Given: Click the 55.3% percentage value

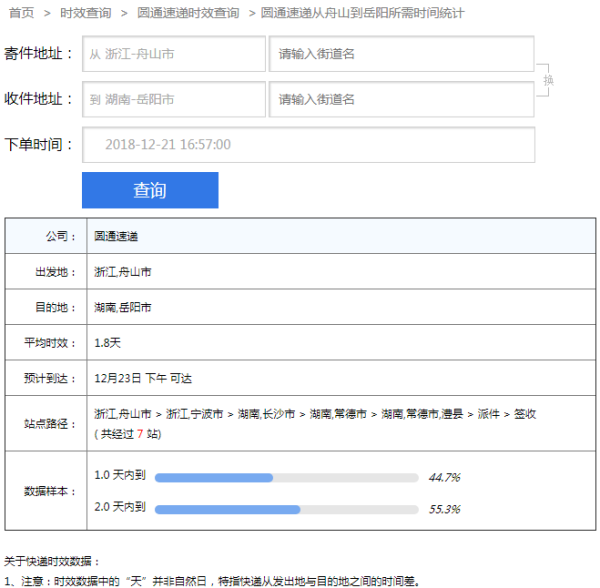Looking at the screenshot, I should click(445, 509).
